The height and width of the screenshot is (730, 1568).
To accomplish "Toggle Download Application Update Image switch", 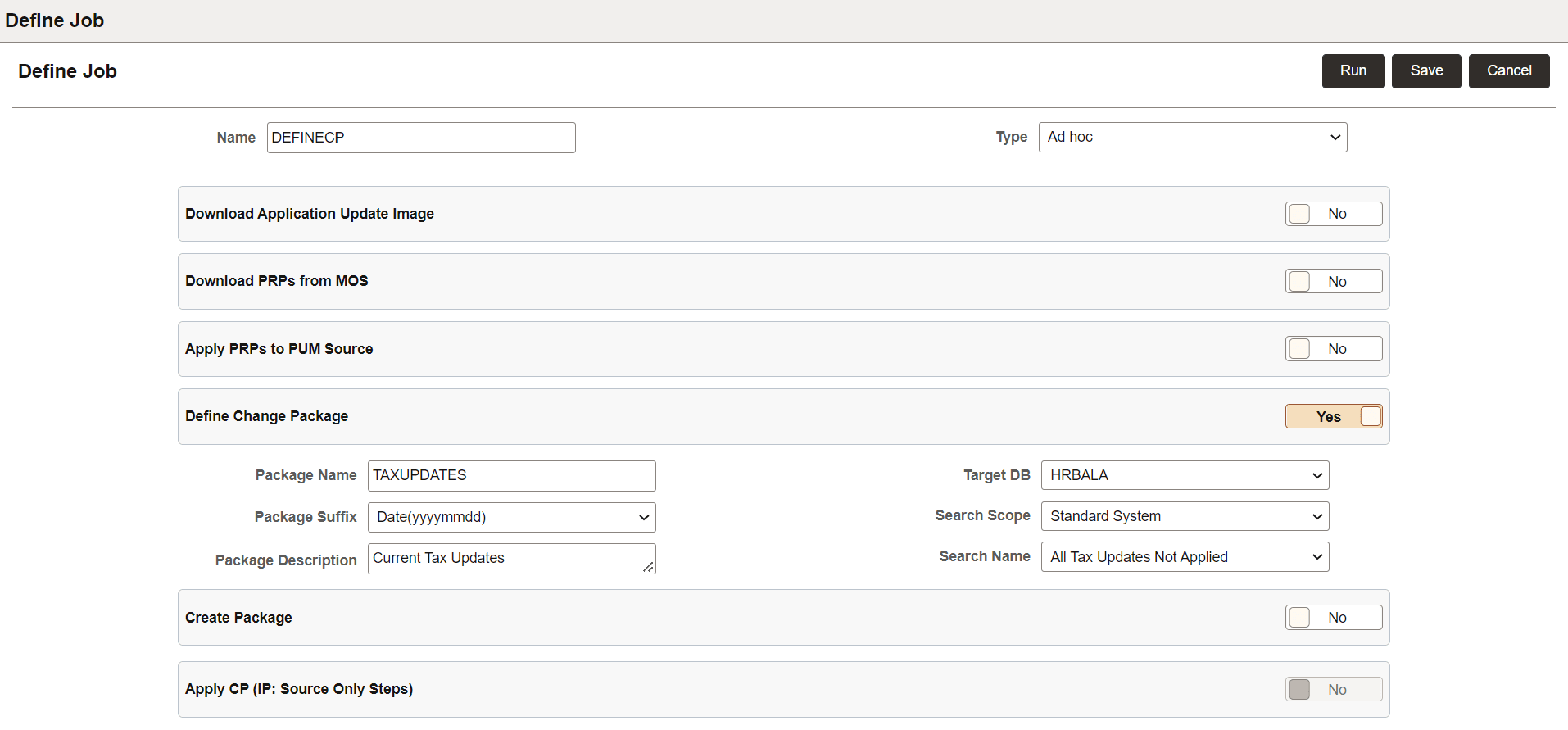I will tap(1334, 214).
